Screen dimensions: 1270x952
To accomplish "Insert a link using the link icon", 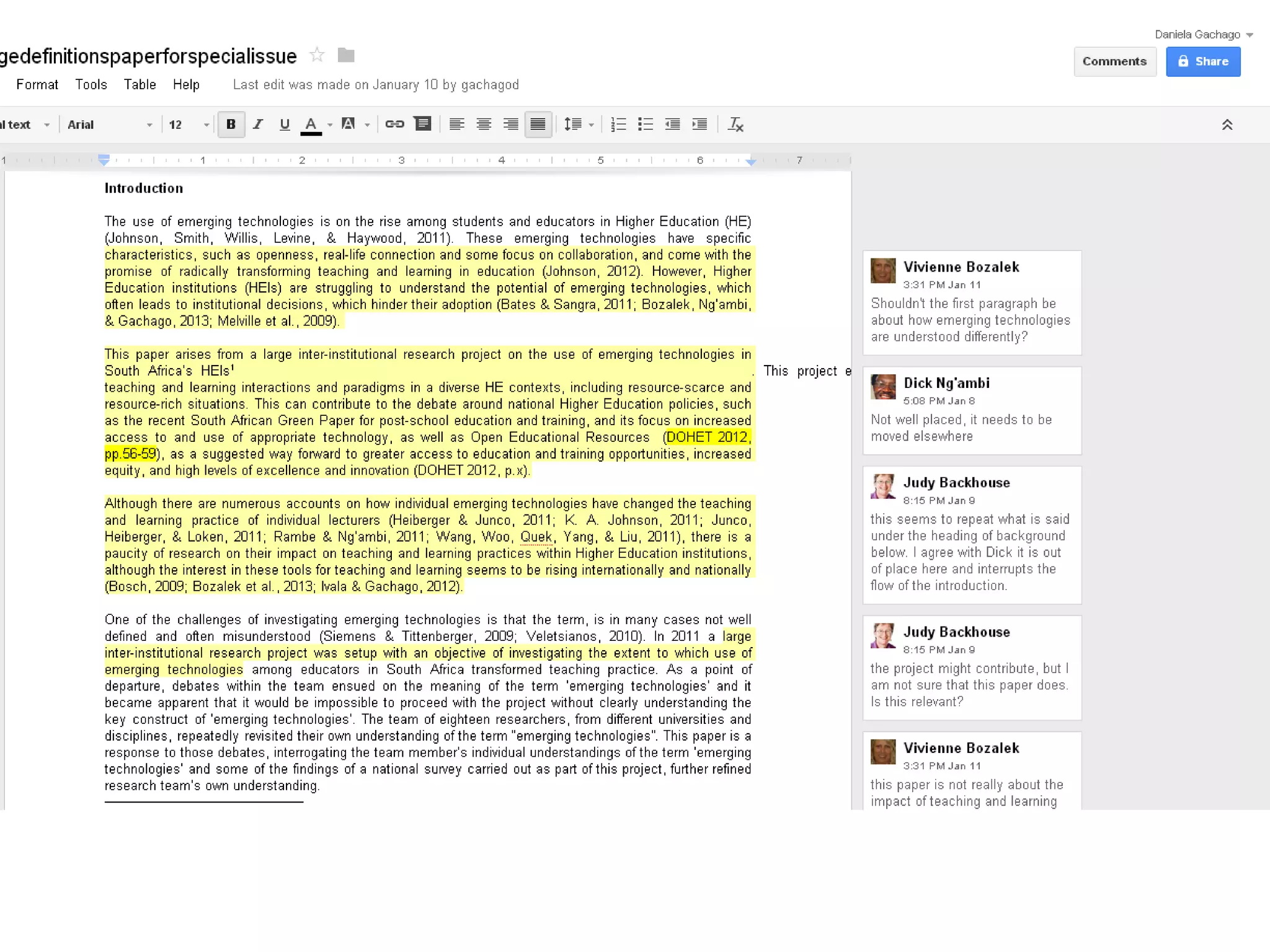I will coord(394,125).
